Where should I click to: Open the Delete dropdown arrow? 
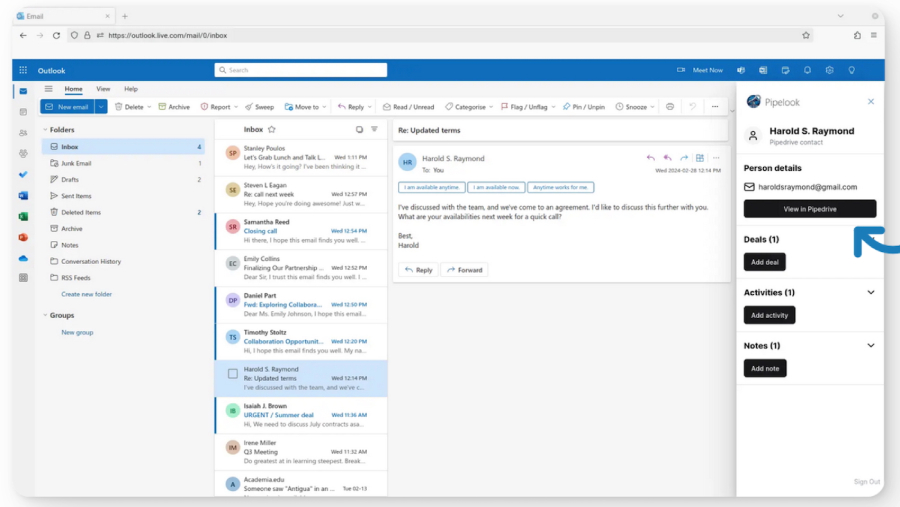tap(149, 107)
